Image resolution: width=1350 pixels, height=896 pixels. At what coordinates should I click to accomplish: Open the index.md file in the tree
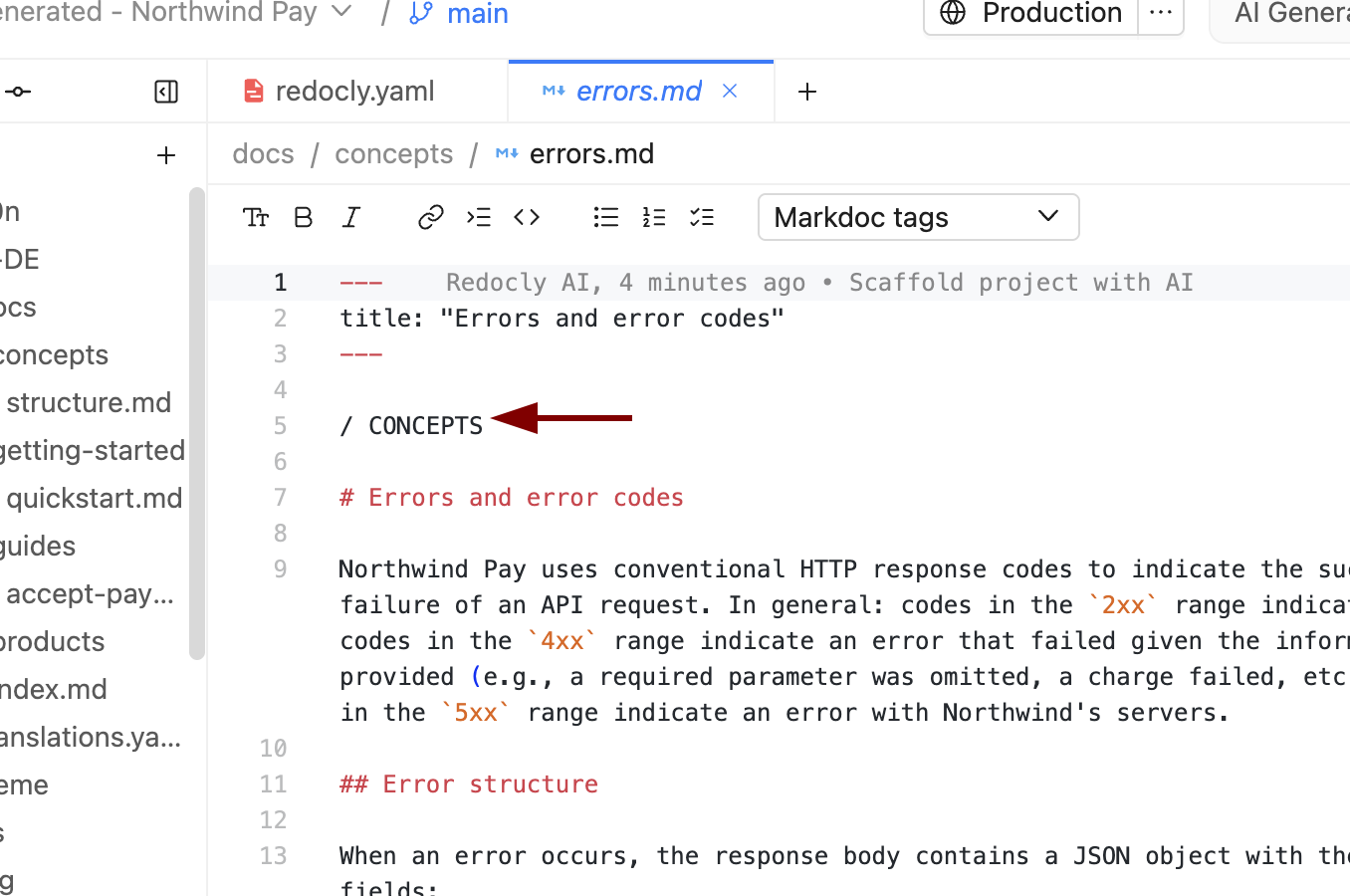[54, 689]
